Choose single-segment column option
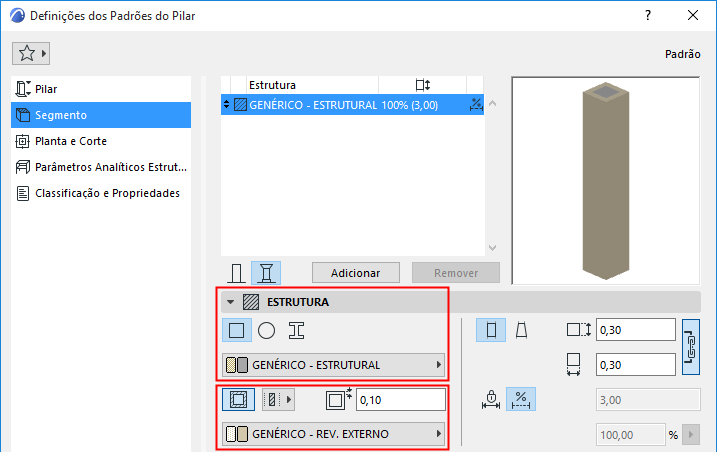The image size is (717, 452). click(236, 273)
